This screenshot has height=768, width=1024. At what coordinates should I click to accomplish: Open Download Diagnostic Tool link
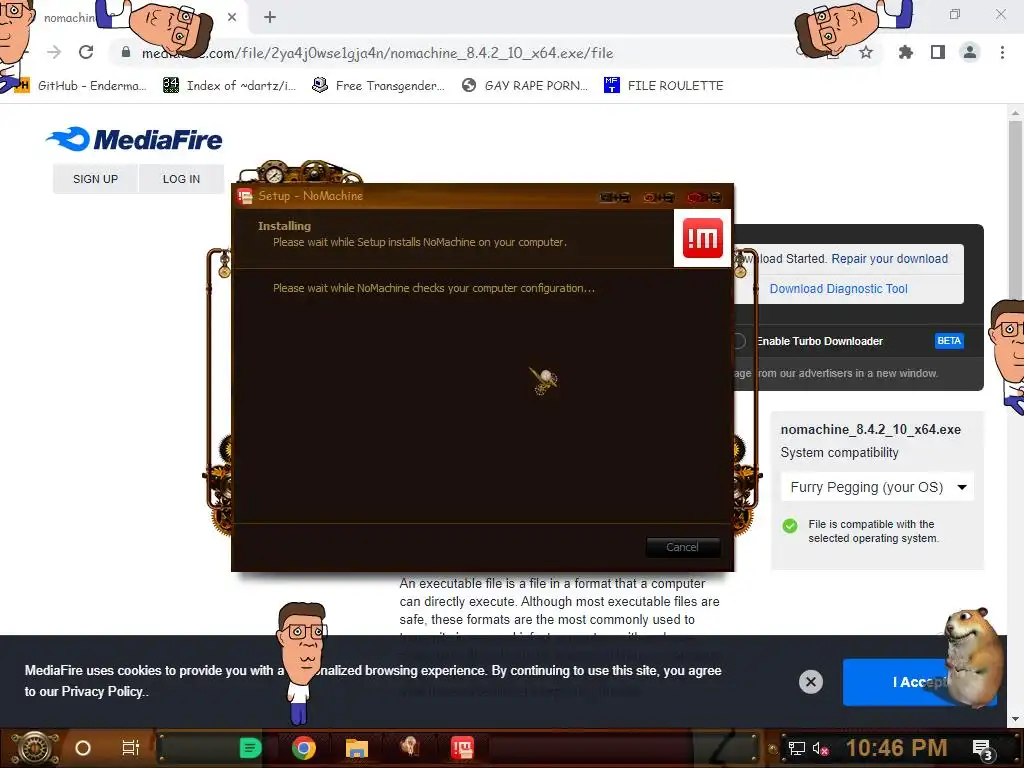tap(839, 289)
